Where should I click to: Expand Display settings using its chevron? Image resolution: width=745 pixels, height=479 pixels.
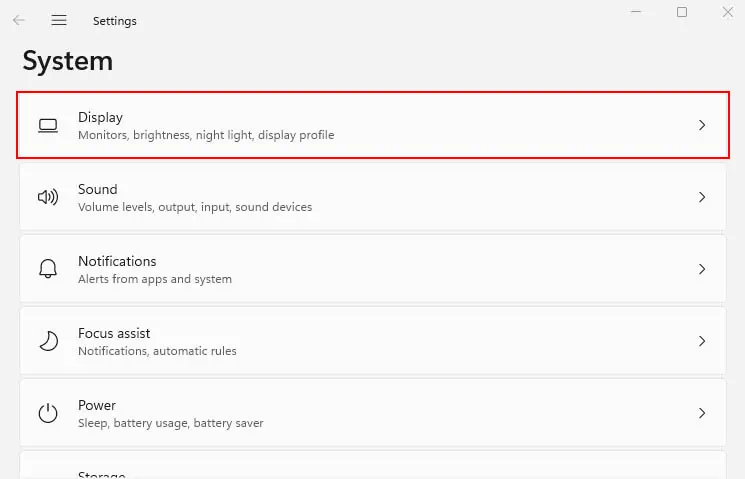pyautogui.click(x=702, y=126)
